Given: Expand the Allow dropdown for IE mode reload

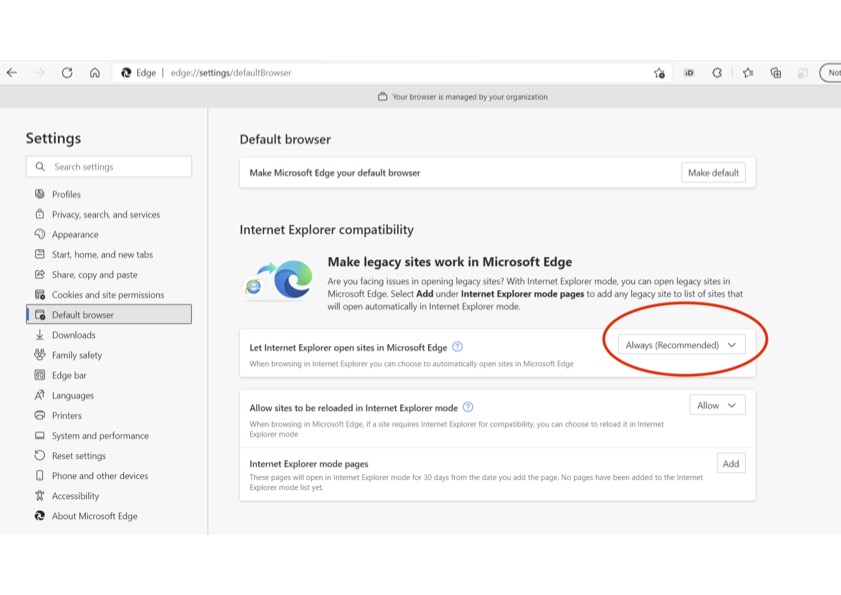Looking at the screenshot, I should [x=717, y=405].
